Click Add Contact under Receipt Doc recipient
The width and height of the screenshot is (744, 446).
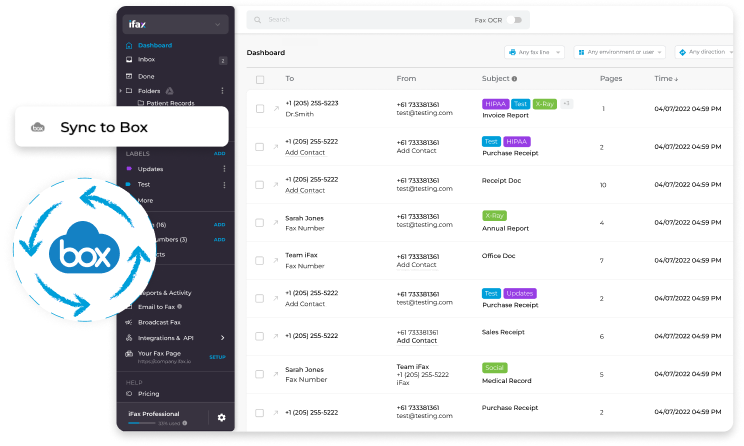pos(305,190)
